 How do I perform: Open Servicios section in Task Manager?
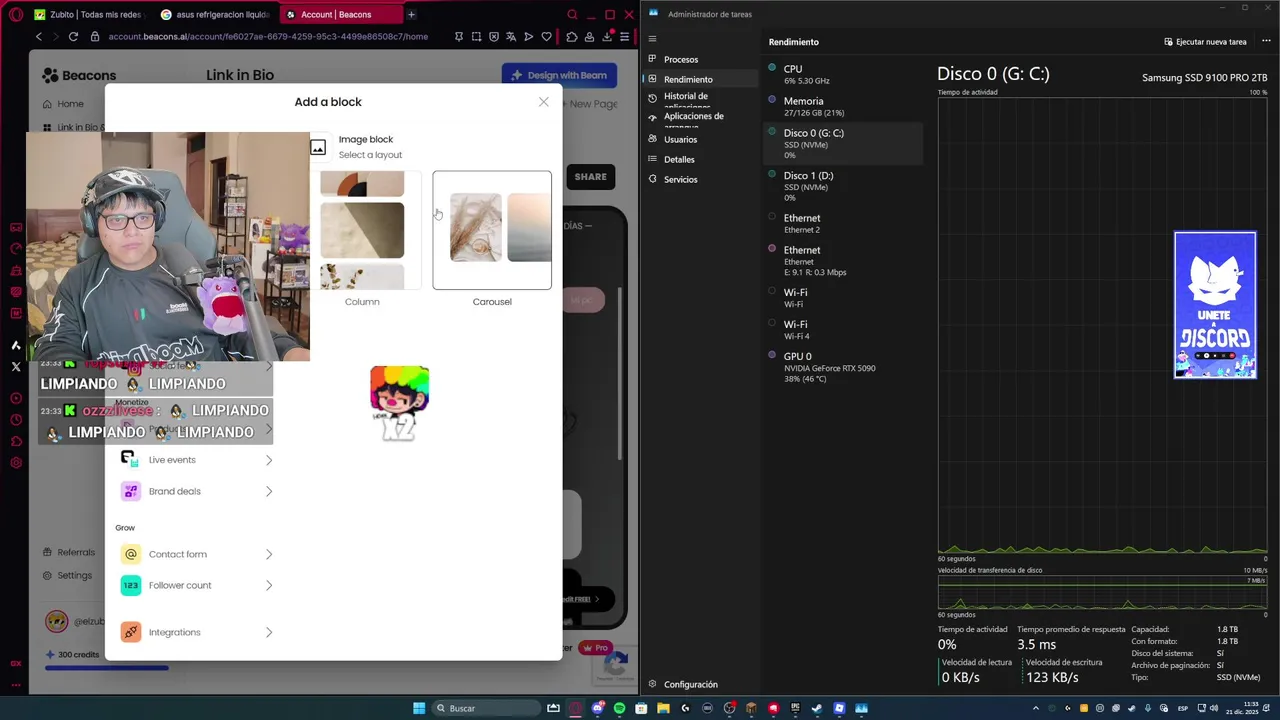[x=702, y=179]
